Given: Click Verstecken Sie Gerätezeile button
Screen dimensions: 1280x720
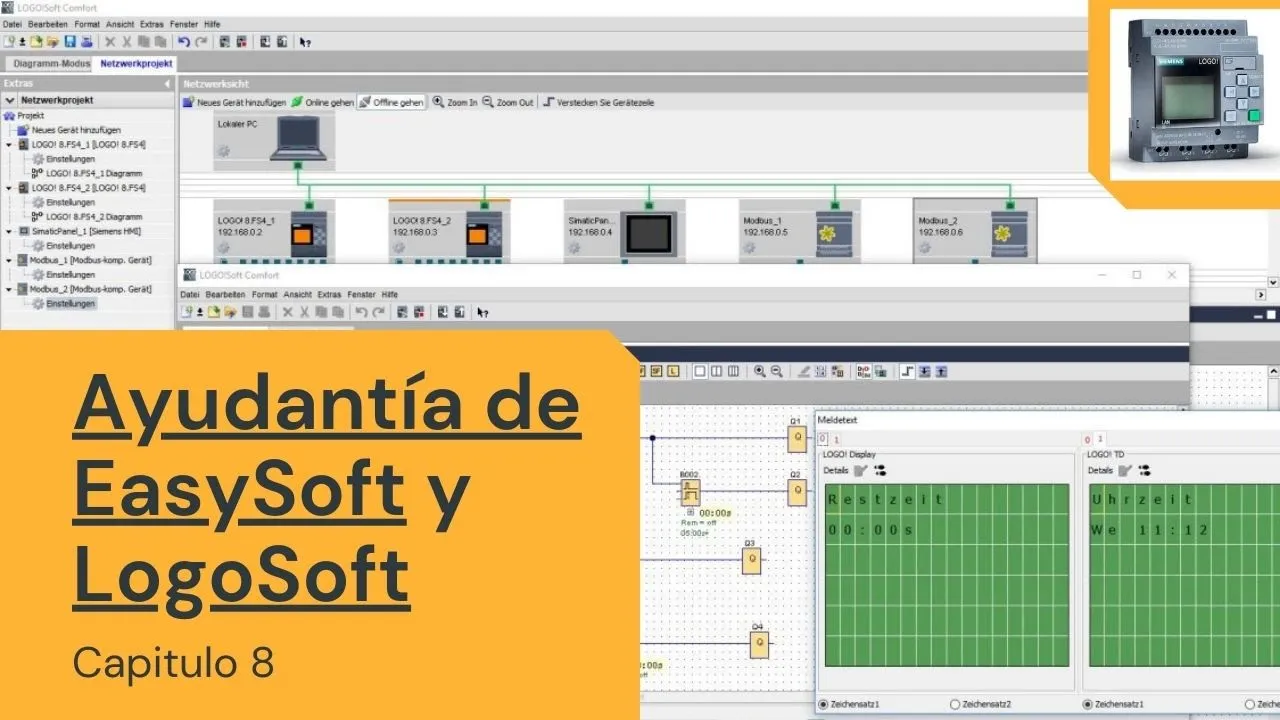Looking at the screenshot, I should (598, 102).
